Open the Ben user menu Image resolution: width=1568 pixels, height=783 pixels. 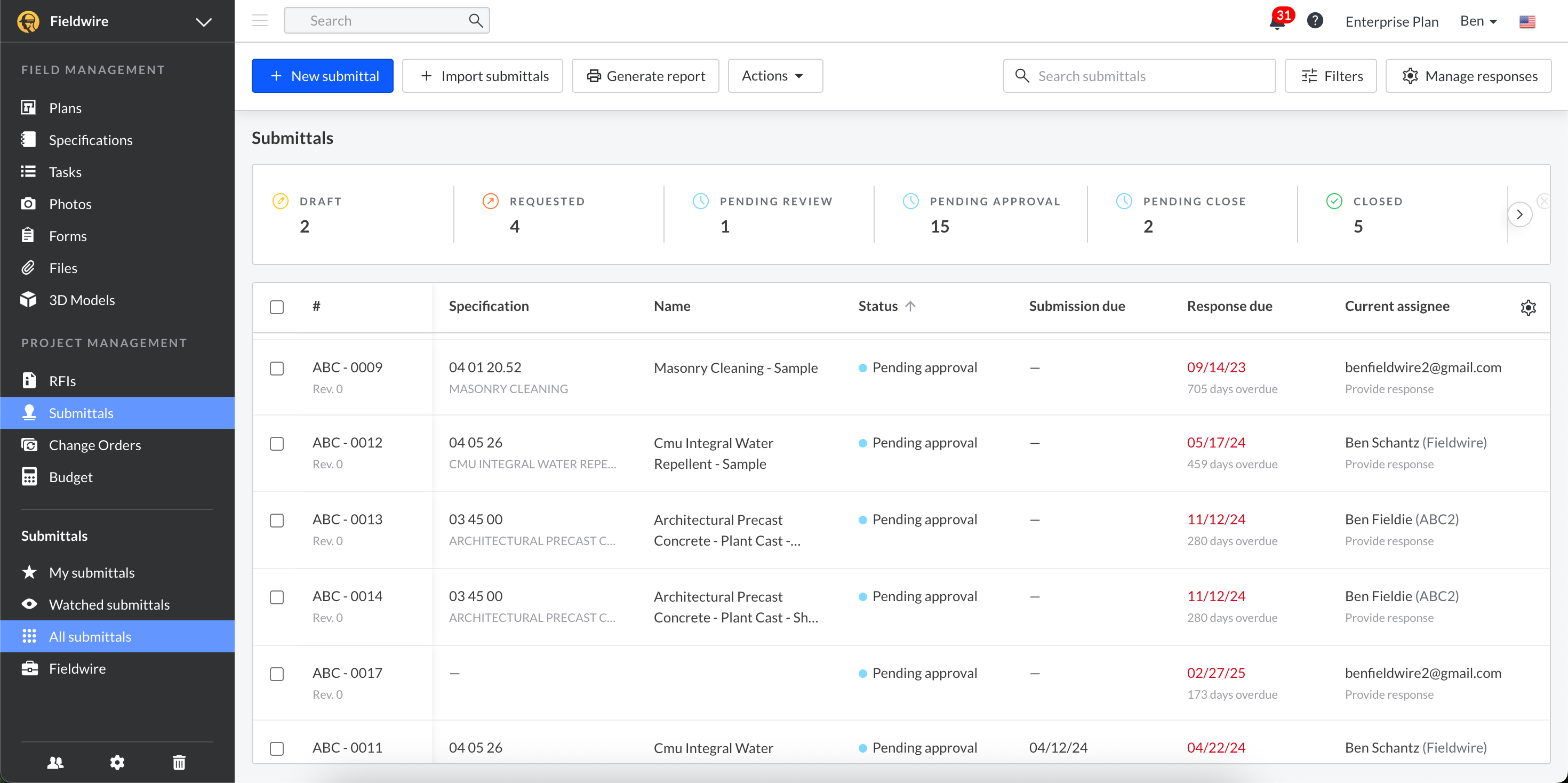click(x=1478, y=21)
